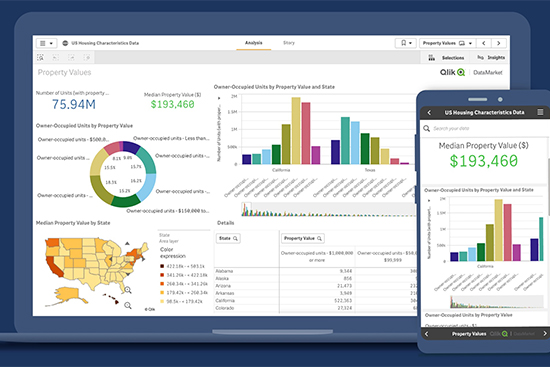This screenshot has width=550, height=367.
Task: Tap the back arrow on phone header
Action: pos(429,112)
